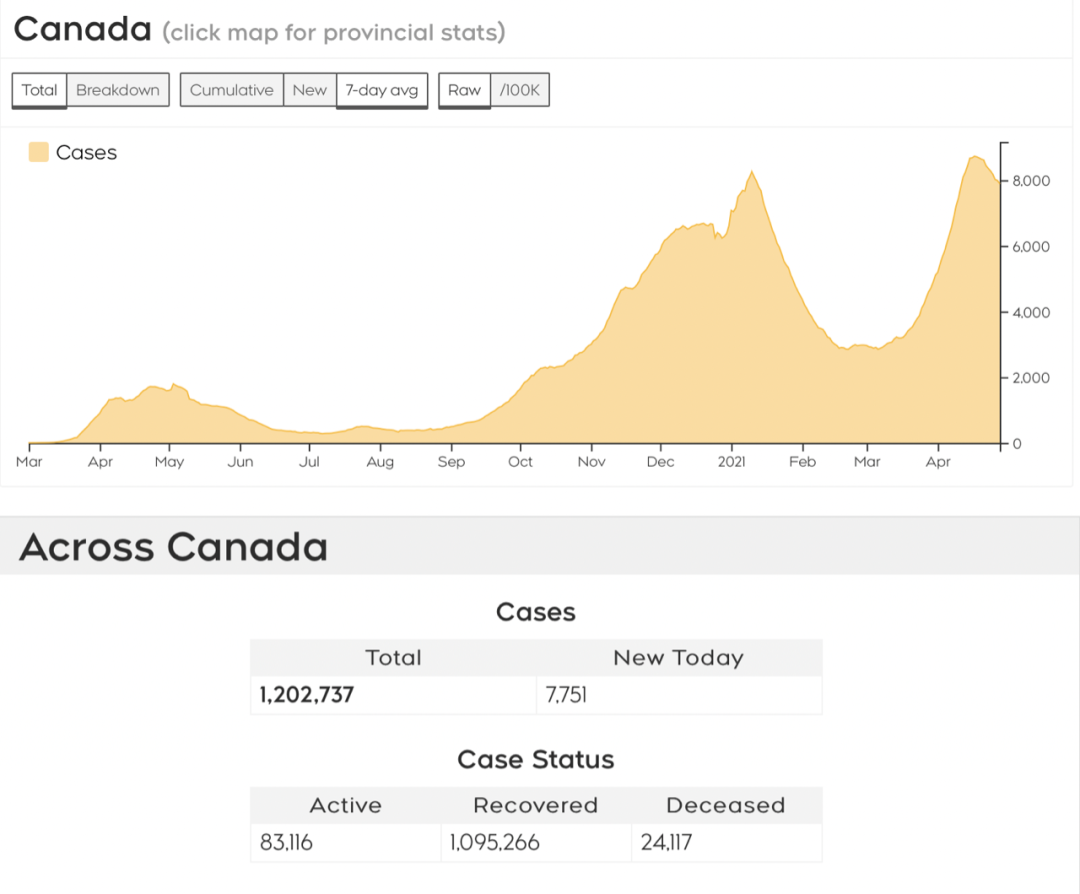The width and height of the screenshot is (1080, 894).
Task: Click the Jun x-axis label
Action: 240,461
